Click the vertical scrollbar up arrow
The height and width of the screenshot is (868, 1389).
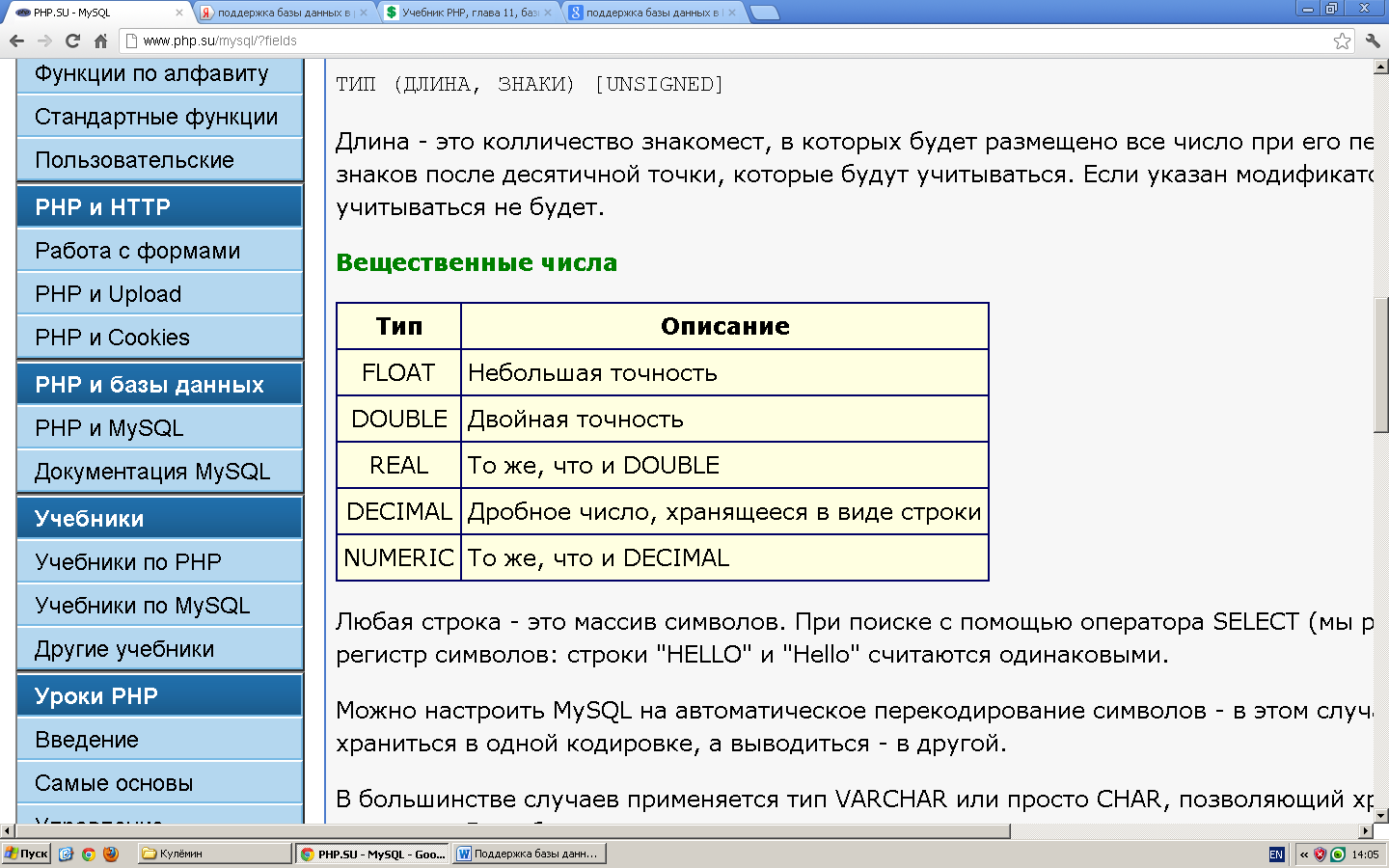[1380, 67]
